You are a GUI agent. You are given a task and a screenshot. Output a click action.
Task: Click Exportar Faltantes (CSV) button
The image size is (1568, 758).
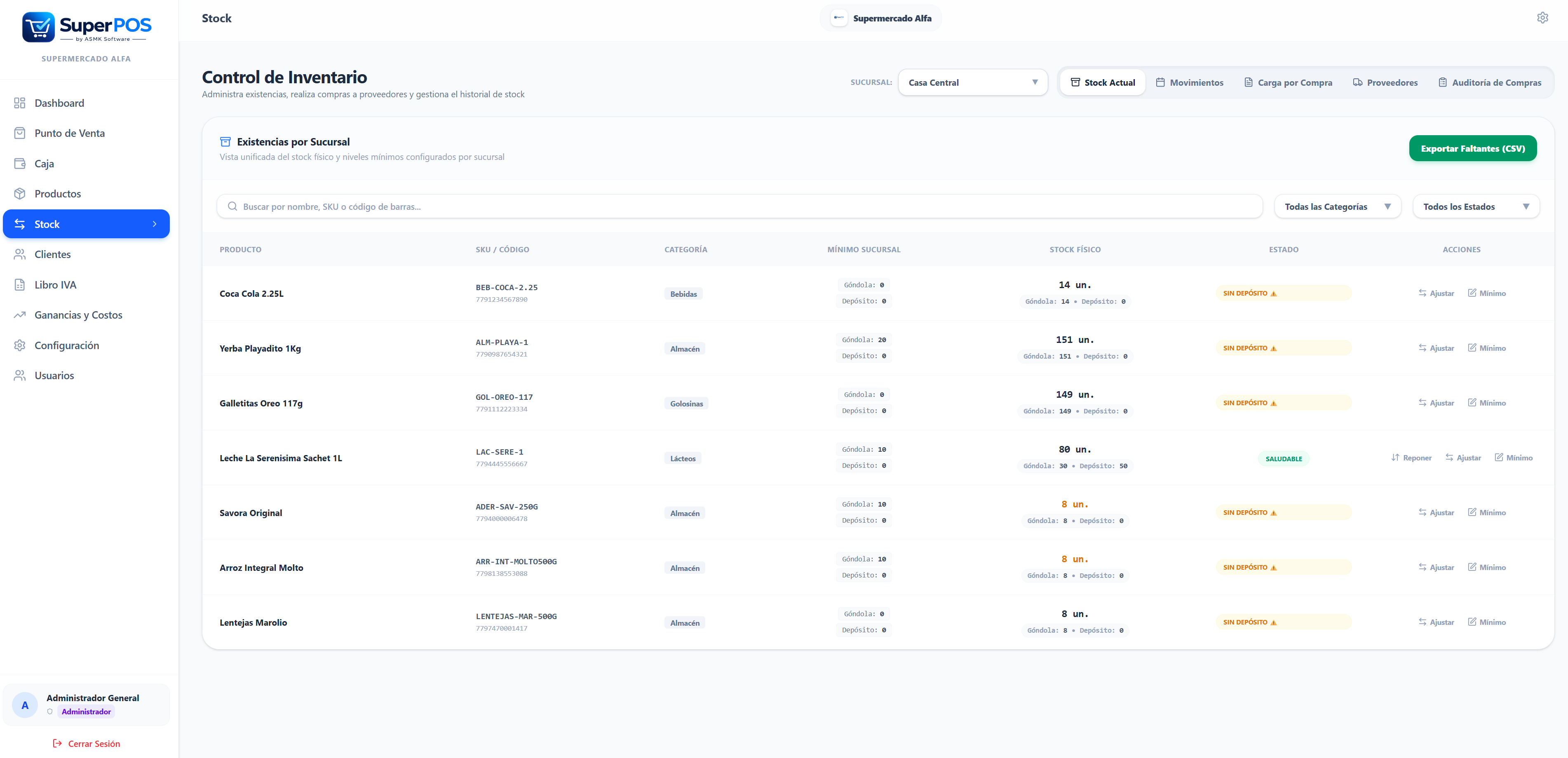click(x=1472, y=148)
